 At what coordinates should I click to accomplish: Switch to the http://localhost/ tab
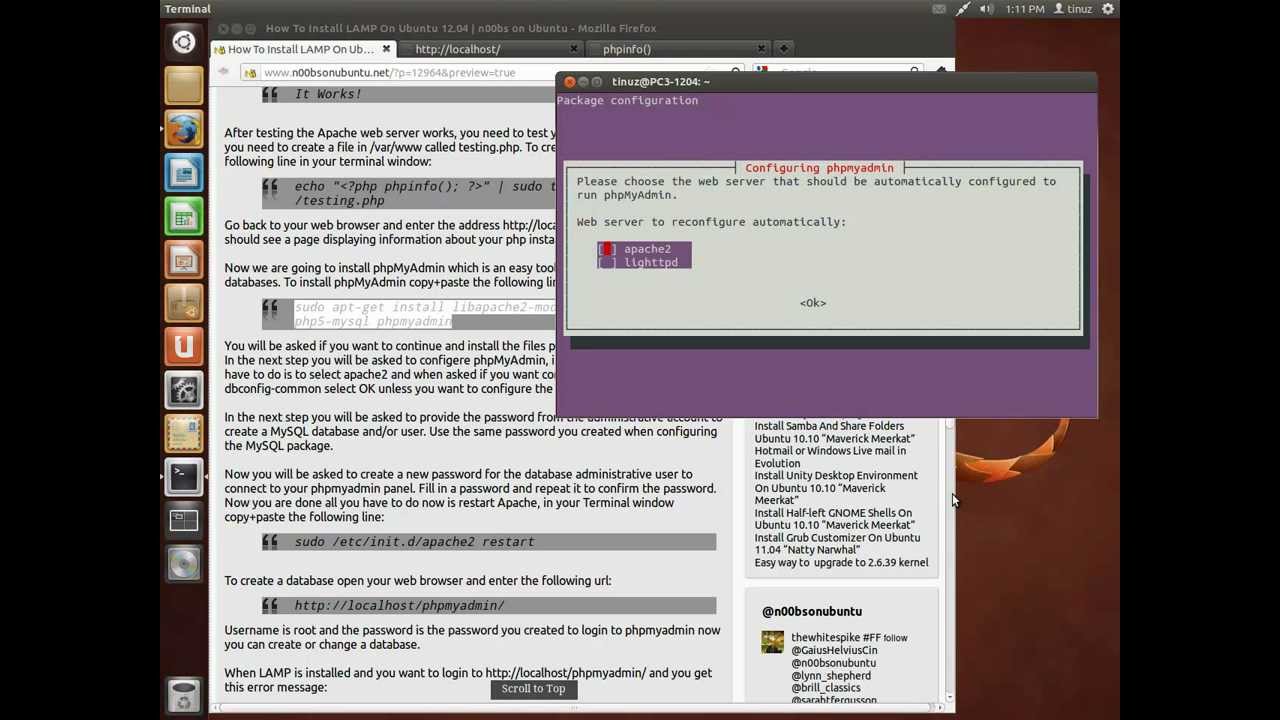(492, 49)
